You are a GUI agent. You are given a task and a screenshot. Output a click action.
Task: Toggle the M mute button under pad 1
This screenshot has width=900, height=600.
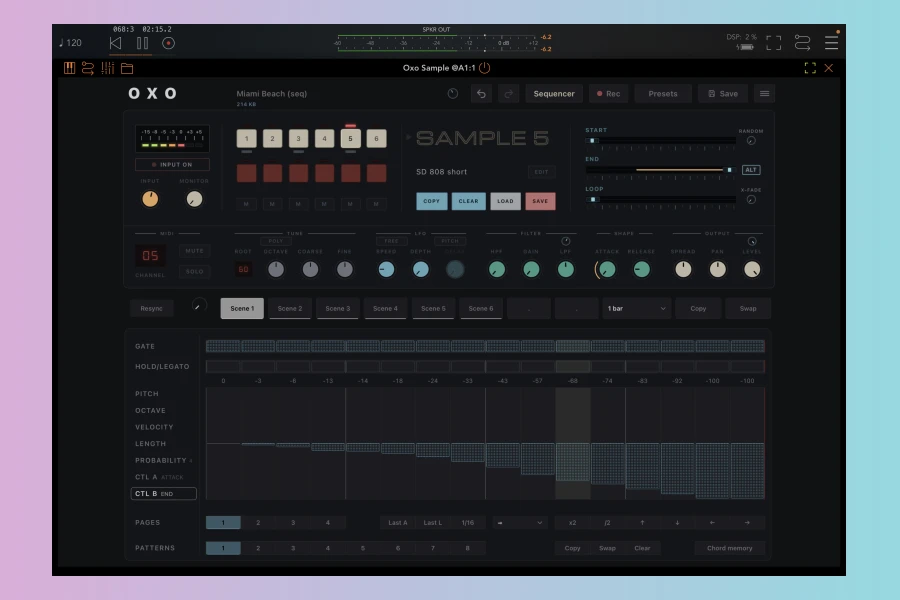246,204
